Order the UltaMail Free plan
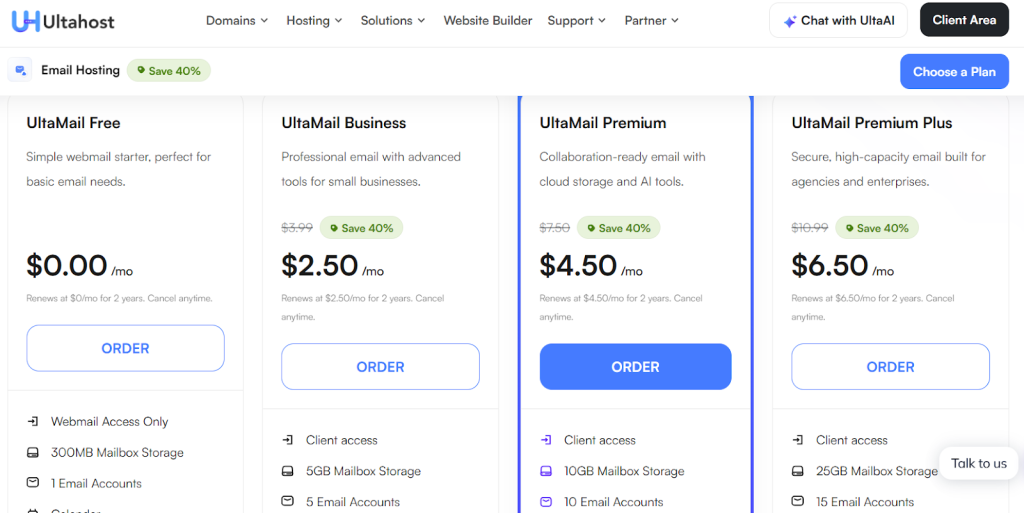The width and height of the screenshot is (1024, 513). pyautogui.click(x=125, y=349)
